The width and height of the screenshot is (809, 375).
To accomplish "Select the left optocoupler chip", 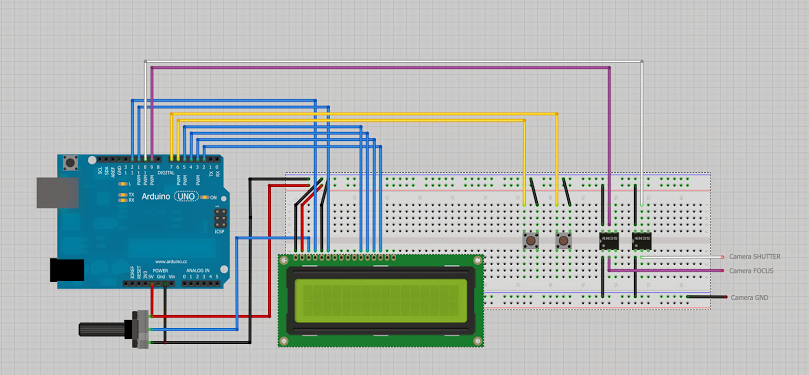I will pos(609,240).
